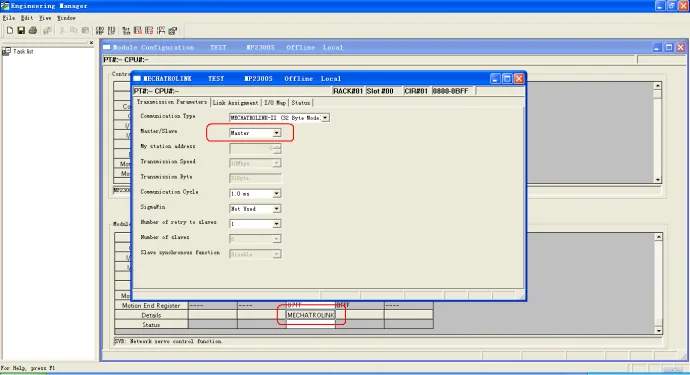Viewport: 690px width, 375px height.
Task: Click the RACK#01 label
Action: (x=348, y=91)
